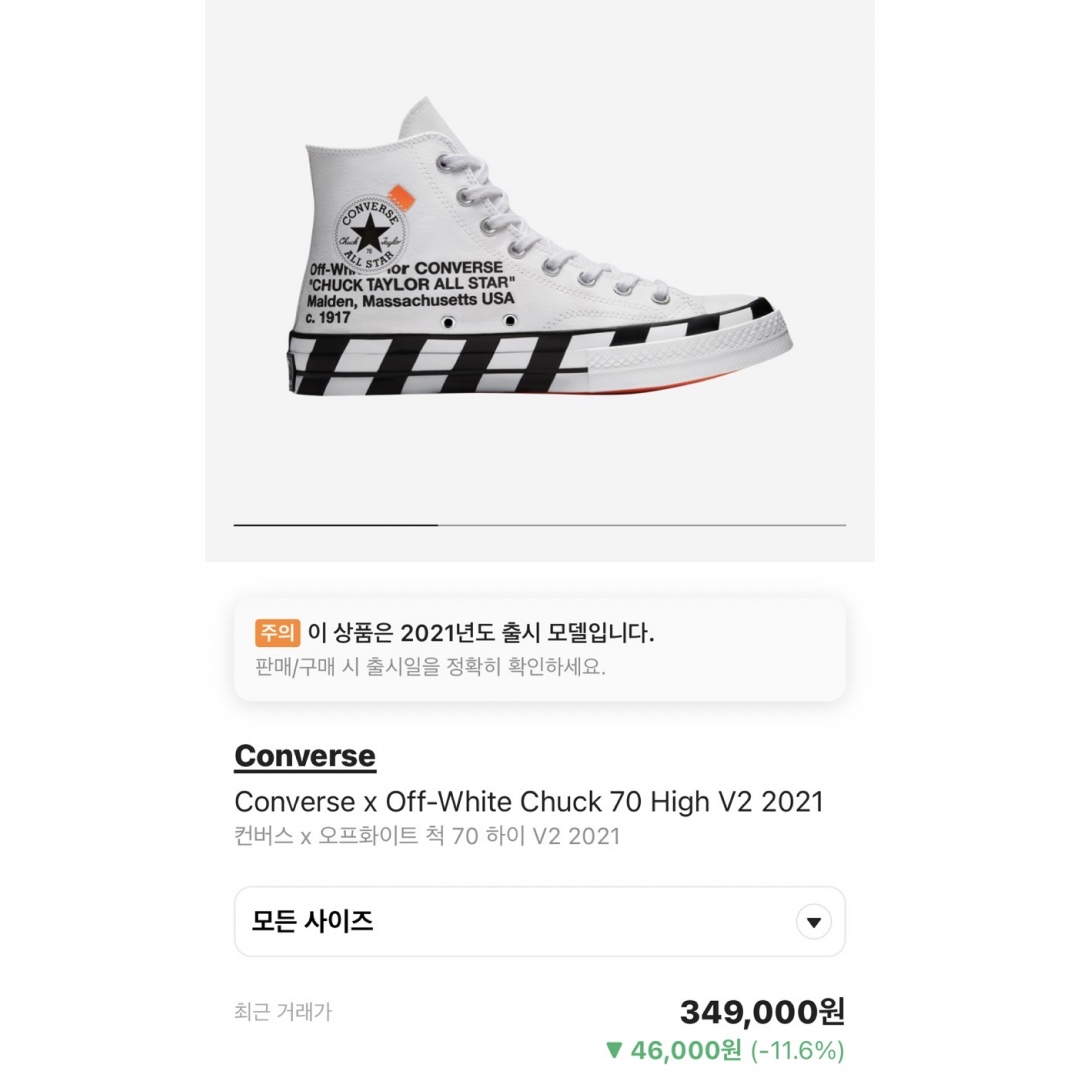The image size is (1080, 1080).
Task: Open the Converse brand page link
Action: tap(304, 756)
